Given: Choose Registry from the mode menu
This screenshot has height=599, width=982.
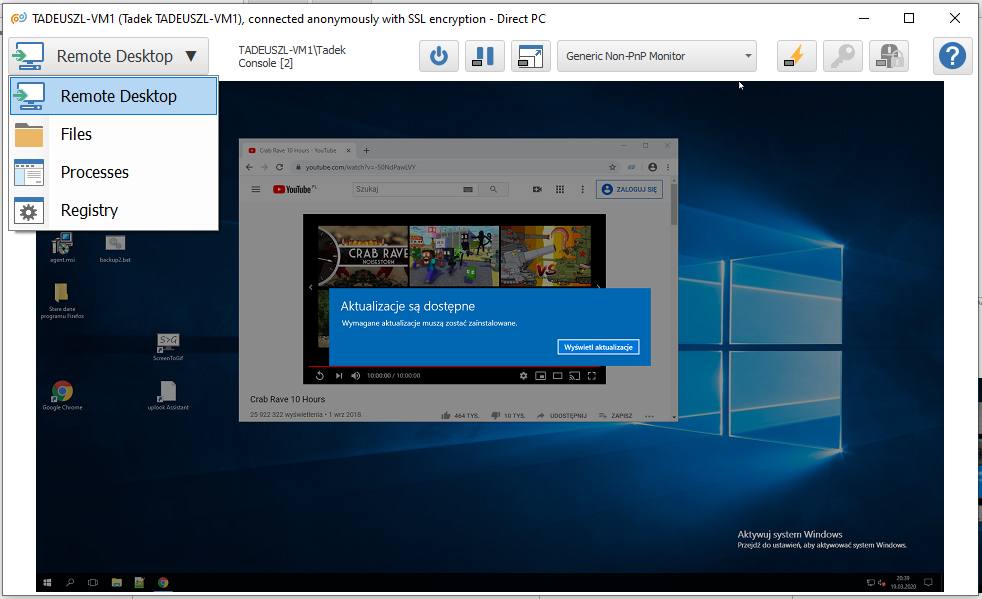Looking at the screenshot, I should (89, 210).
